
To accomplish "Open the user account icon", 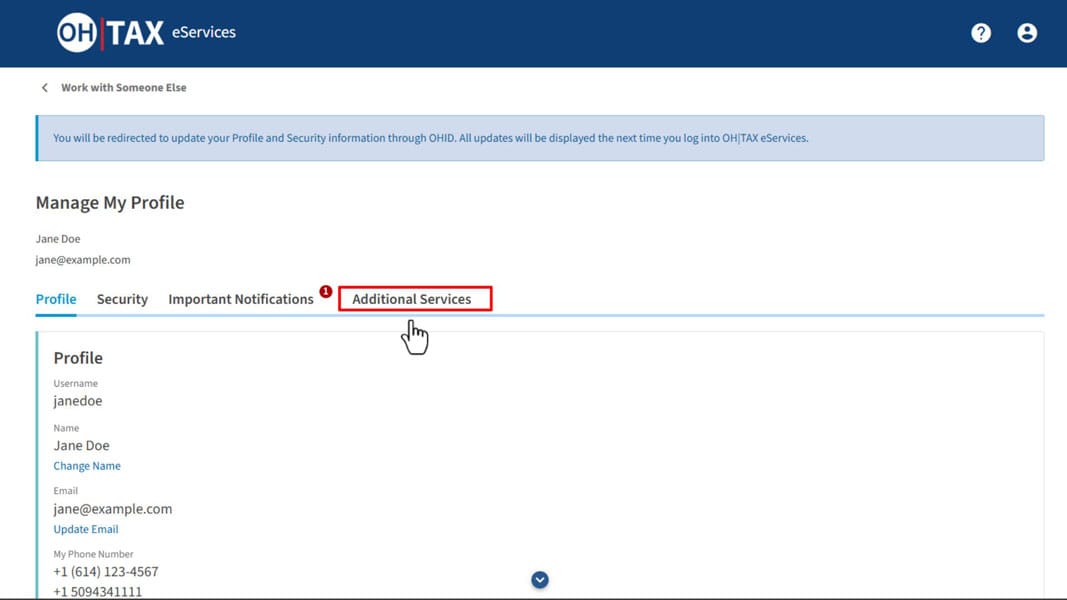I will 1027,33.
